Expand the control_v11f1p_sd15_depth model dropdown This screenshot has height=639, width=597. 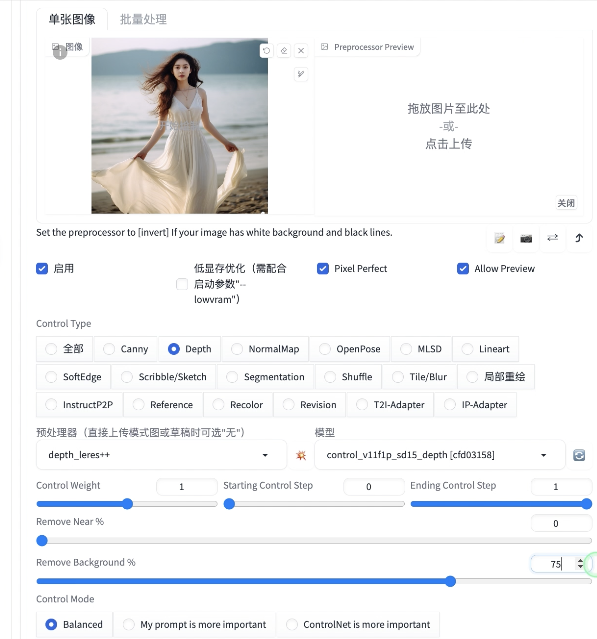click(440, 455)
